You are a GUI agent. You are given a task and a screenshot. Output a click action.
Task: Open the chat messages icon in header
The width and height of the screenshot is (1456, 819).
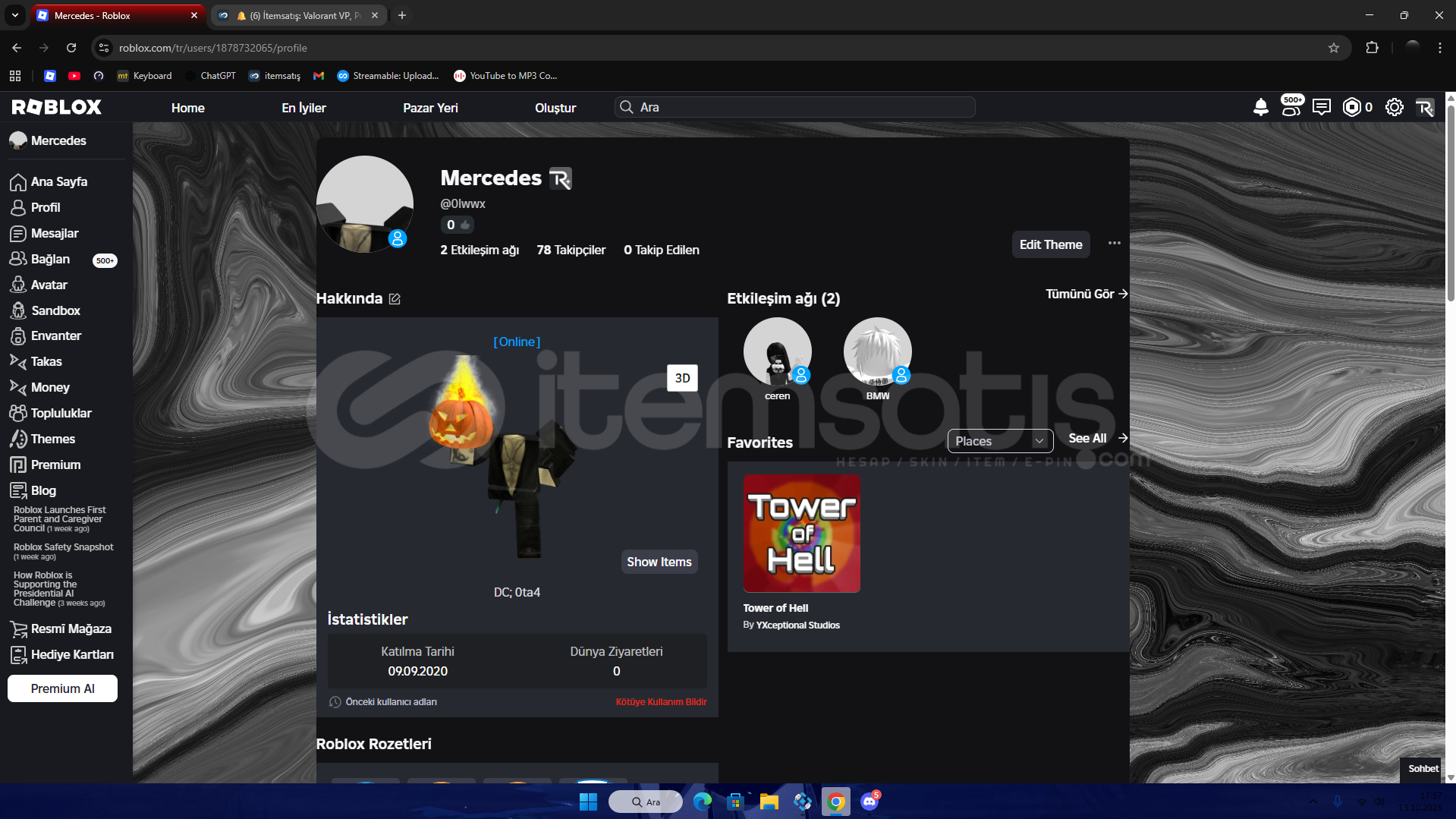(1321, 107)
